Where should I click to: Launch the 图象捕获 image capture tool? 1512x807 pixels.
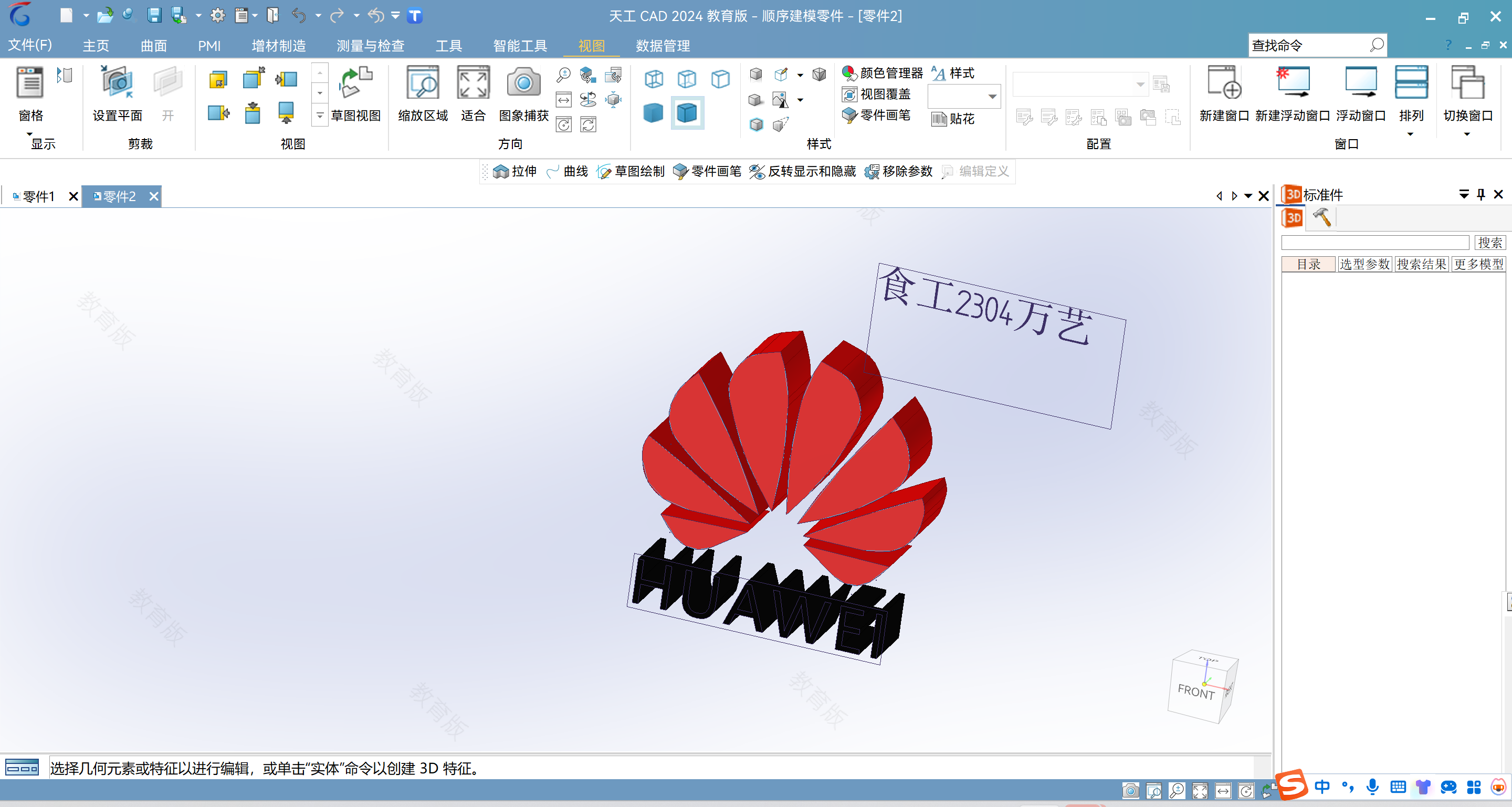[523, 94]
